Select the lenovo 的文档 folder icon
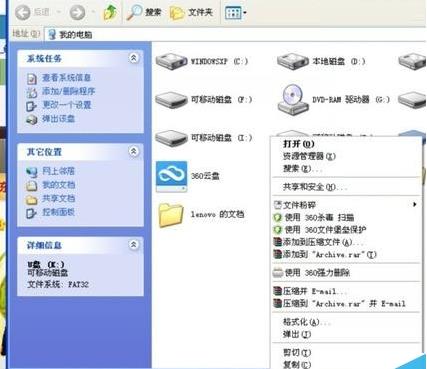The image size is (427, 369). (171, 215)
